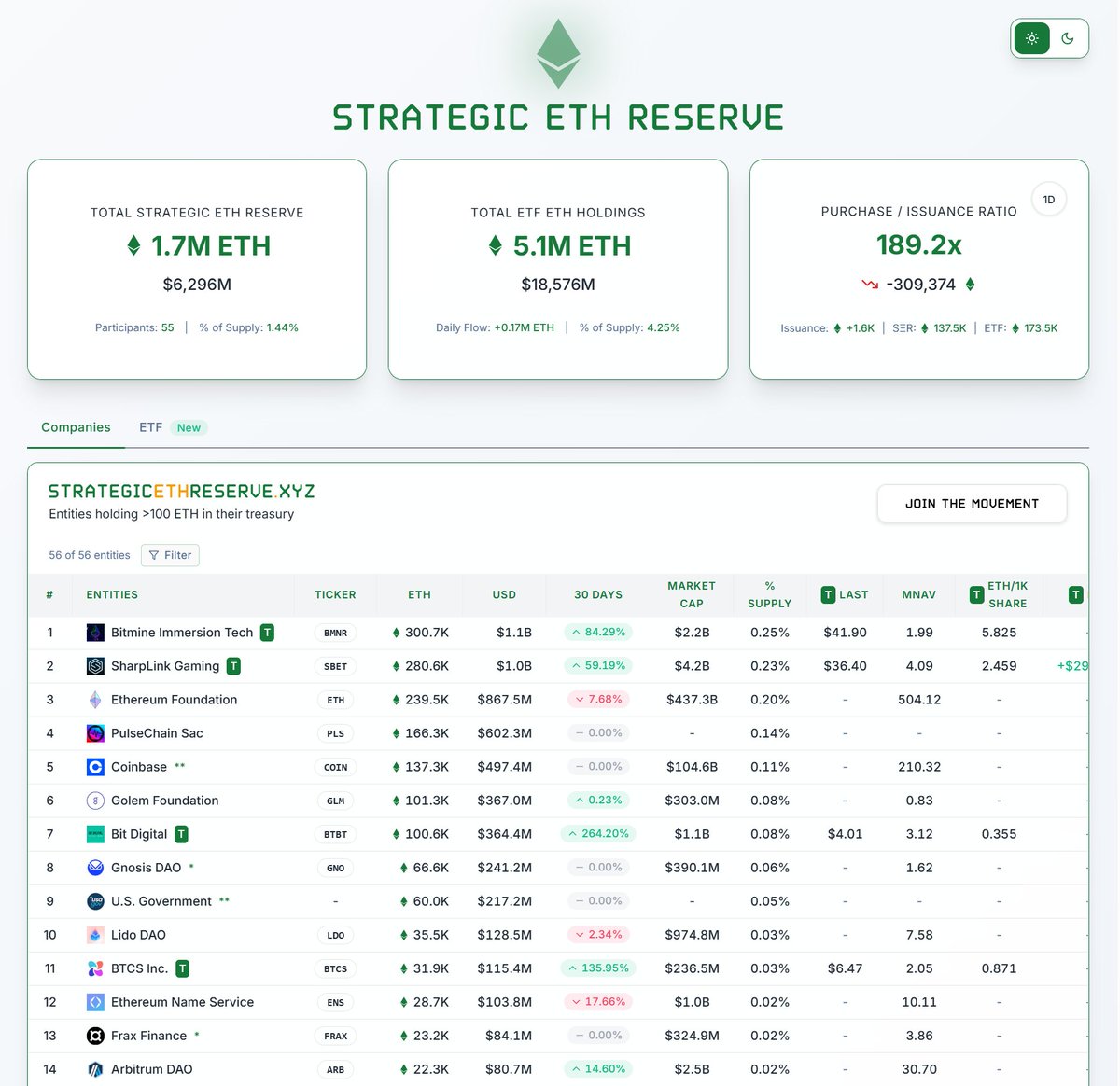Image resolution: width=1120 pixels, height=1086 pixels.
Task: Click the BMNR ticker pill
Action: 336,633
